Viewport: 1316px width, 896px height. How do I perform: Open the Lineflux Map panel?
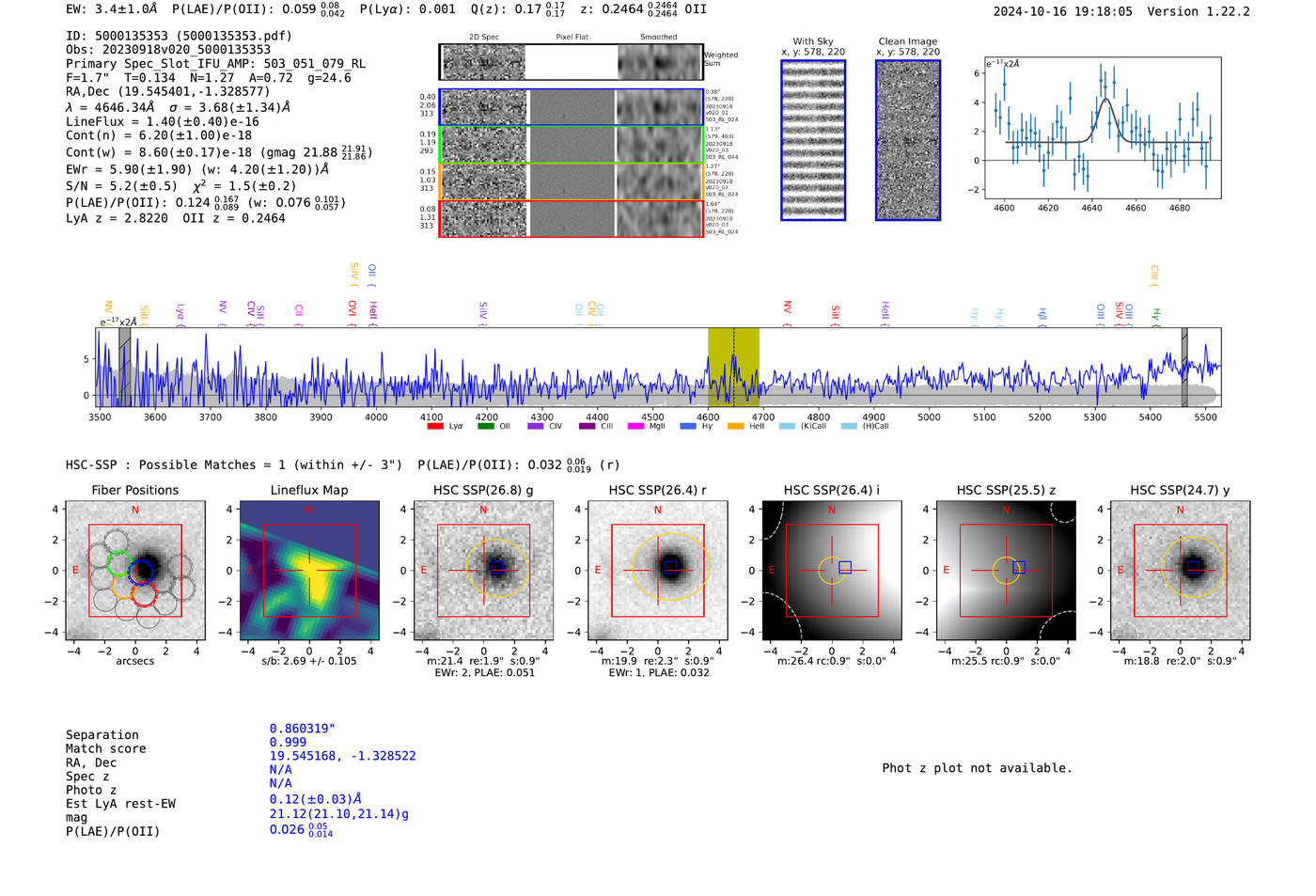(x=309, y=570)
